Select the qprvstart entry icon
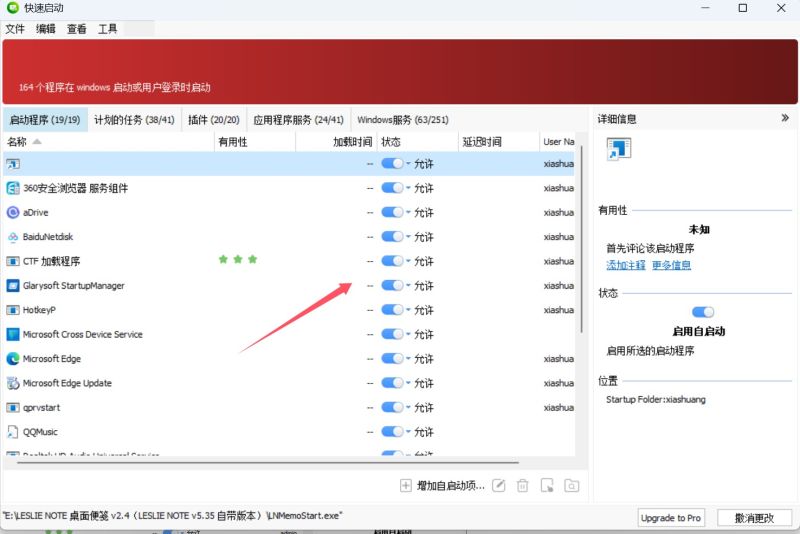This screenshot has height=534, width=800. point(13,408)
